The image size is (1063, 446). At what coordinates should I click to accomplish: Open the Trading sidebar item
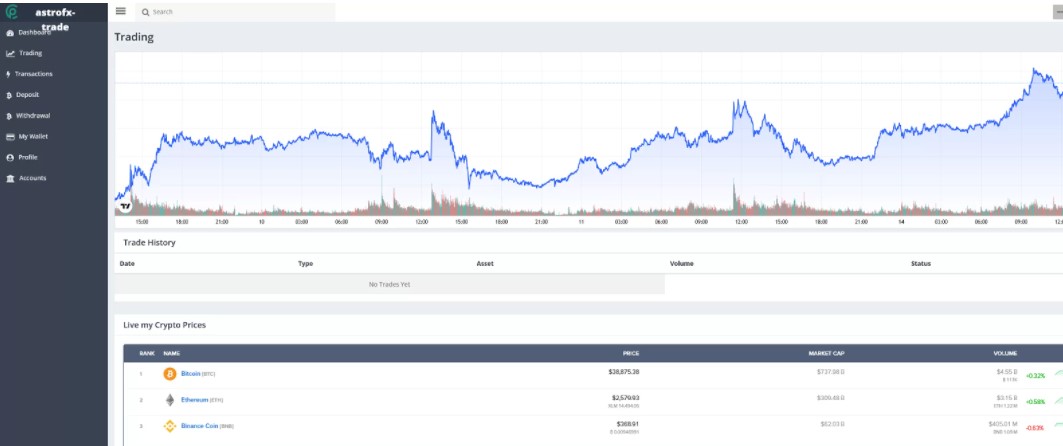point(24,53)
